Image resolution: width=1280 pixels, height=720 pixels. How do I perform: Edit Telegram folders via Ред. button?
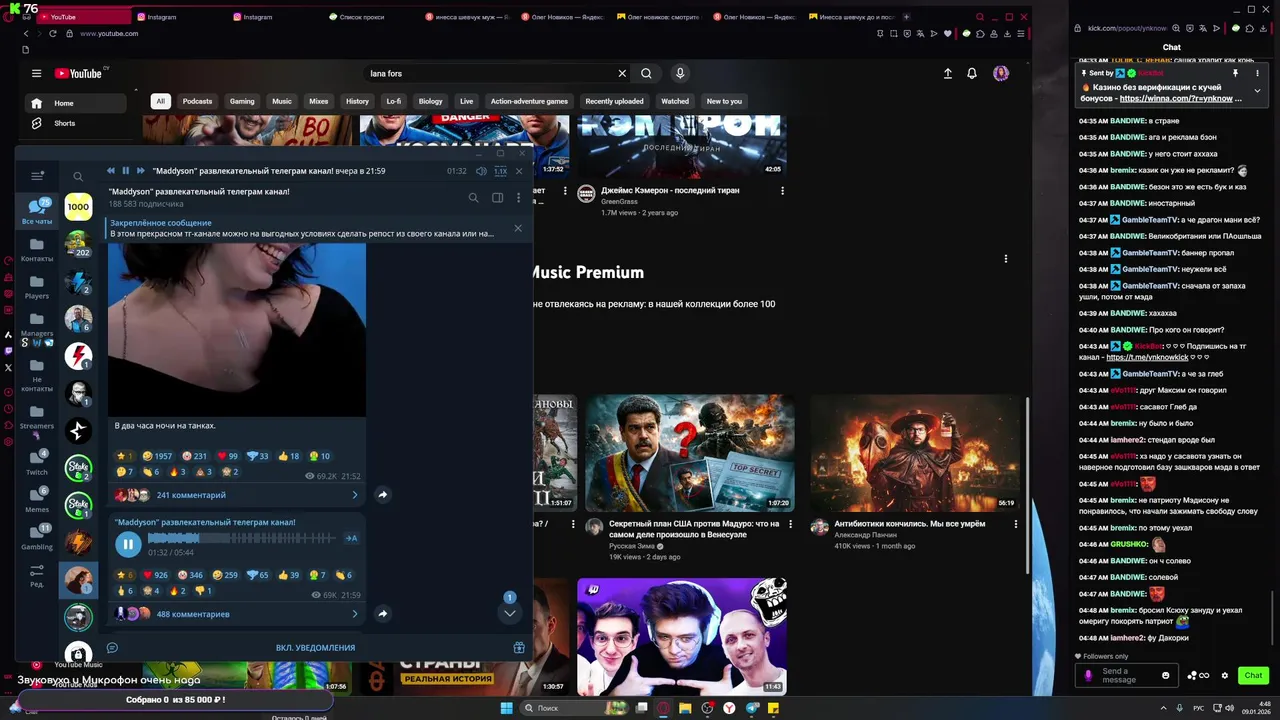[x=37, y=576]
